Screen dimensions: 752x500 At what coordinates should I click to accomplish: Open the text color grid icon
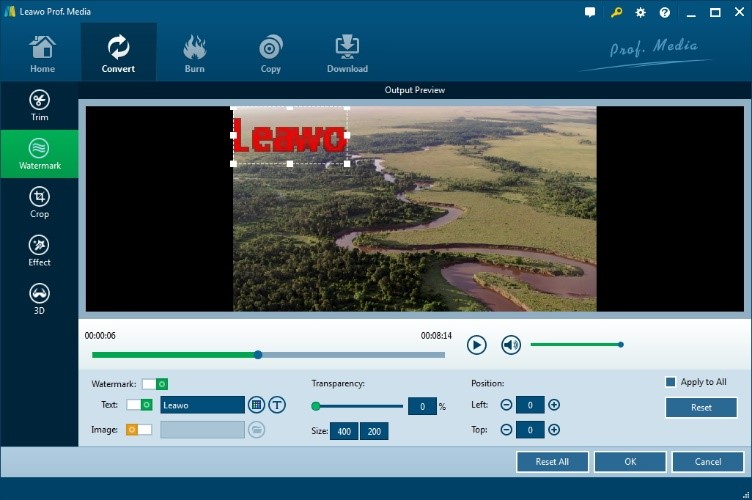pos(256,405)
